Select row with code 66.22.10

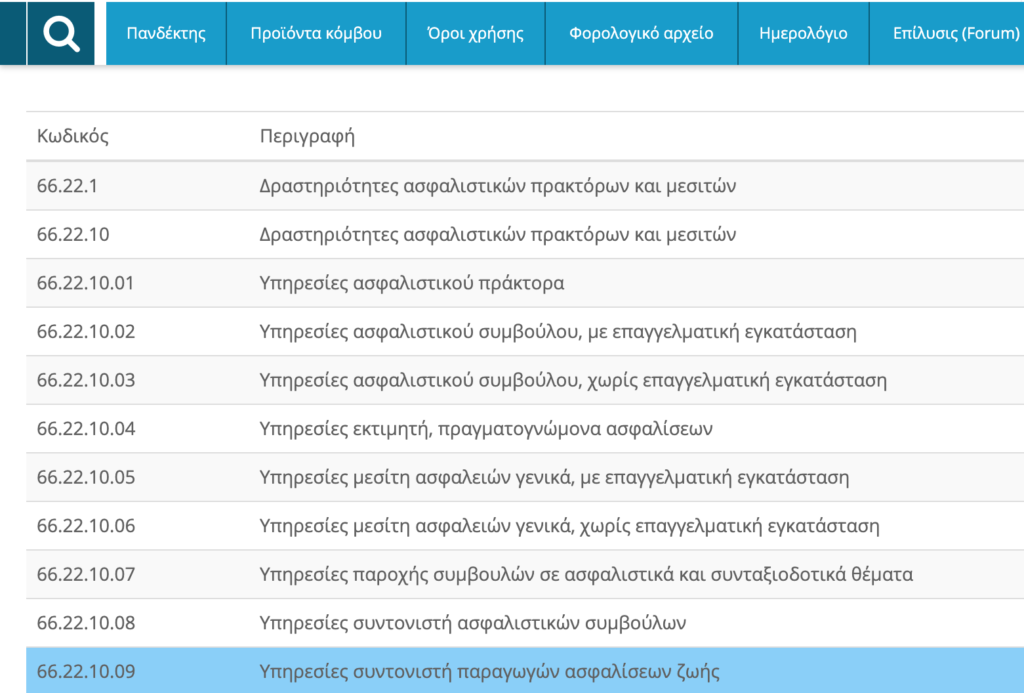[x=73, y=235]
